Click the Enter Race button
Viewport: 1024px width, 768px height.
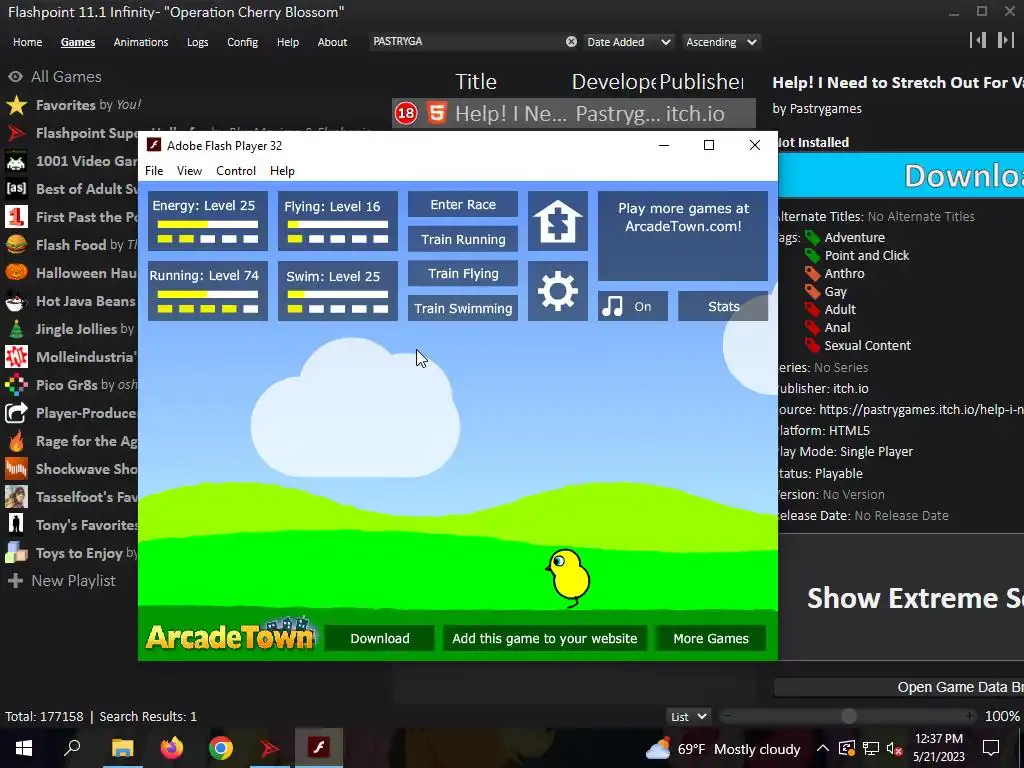(x=463, y=204)
